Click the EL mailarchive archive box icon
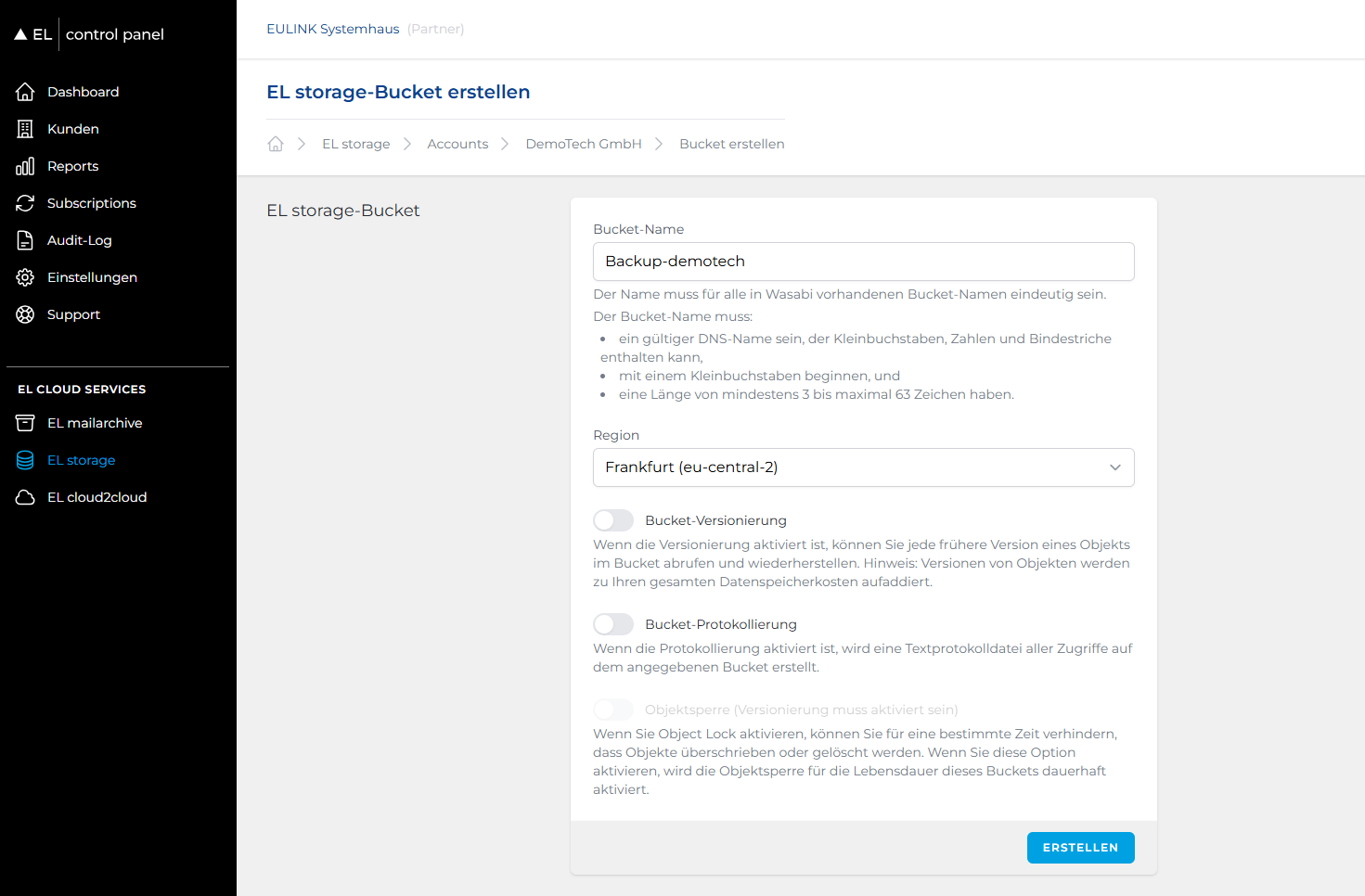The height and width of the screenshot is (896, 1365). 25,423
